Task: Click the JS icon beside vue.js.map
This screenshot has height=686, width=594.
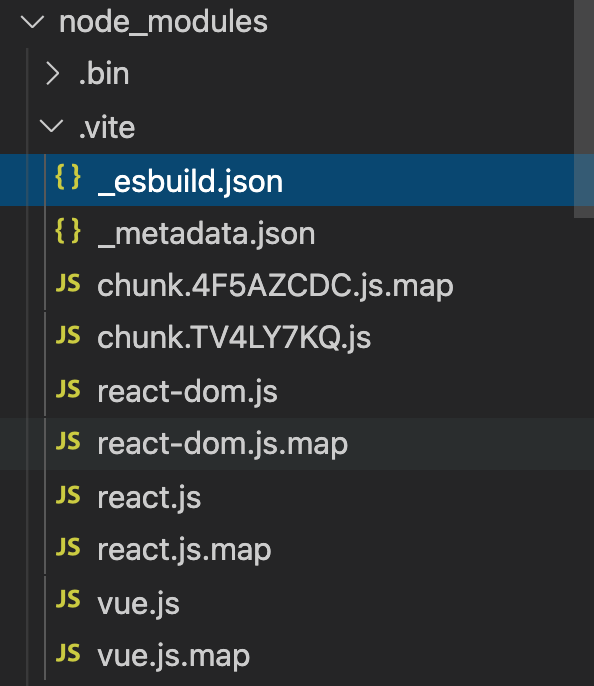Action: (x=68, y=652)
